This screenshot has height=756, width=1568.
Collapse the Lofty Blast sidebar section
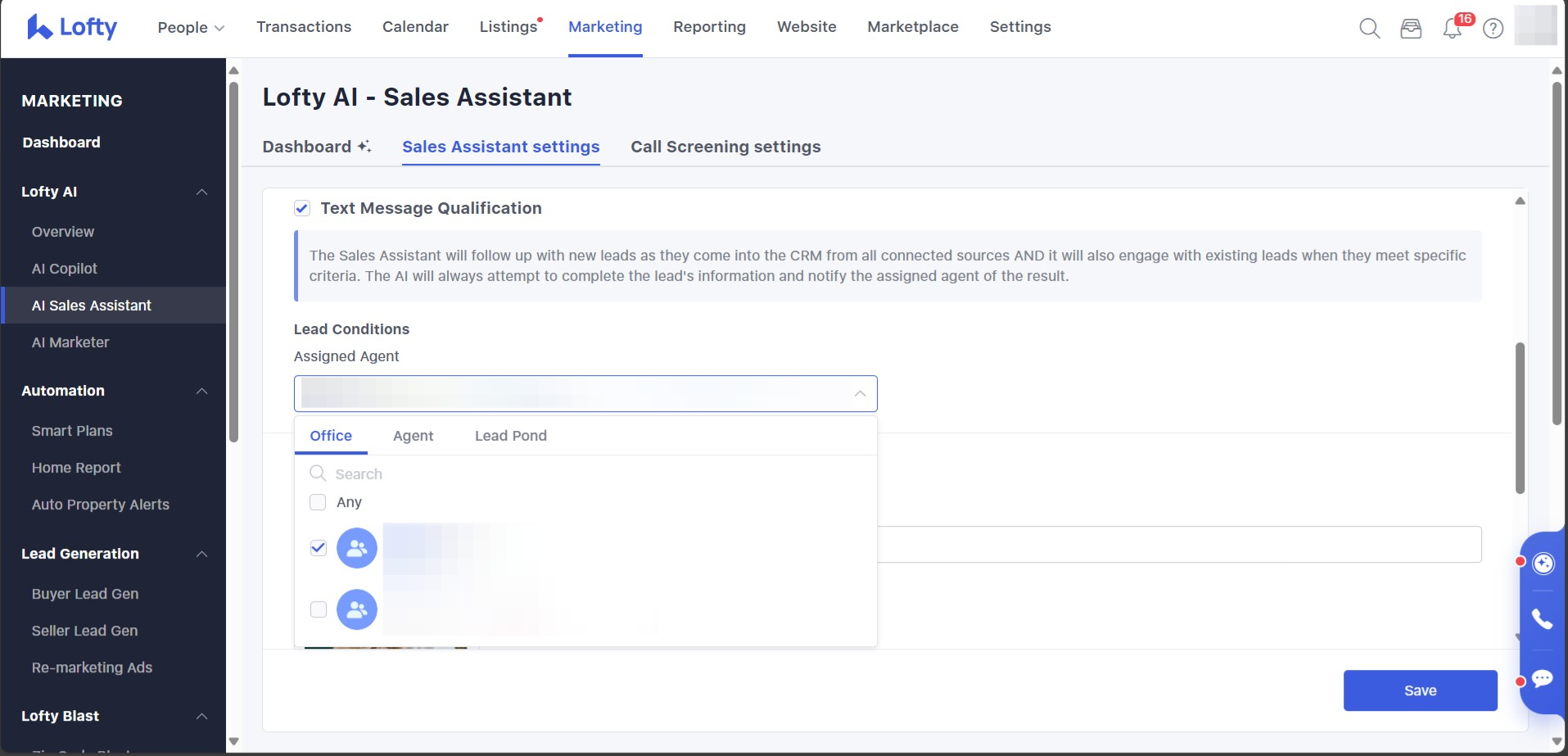pyautogui.click(x=201, y=716)
